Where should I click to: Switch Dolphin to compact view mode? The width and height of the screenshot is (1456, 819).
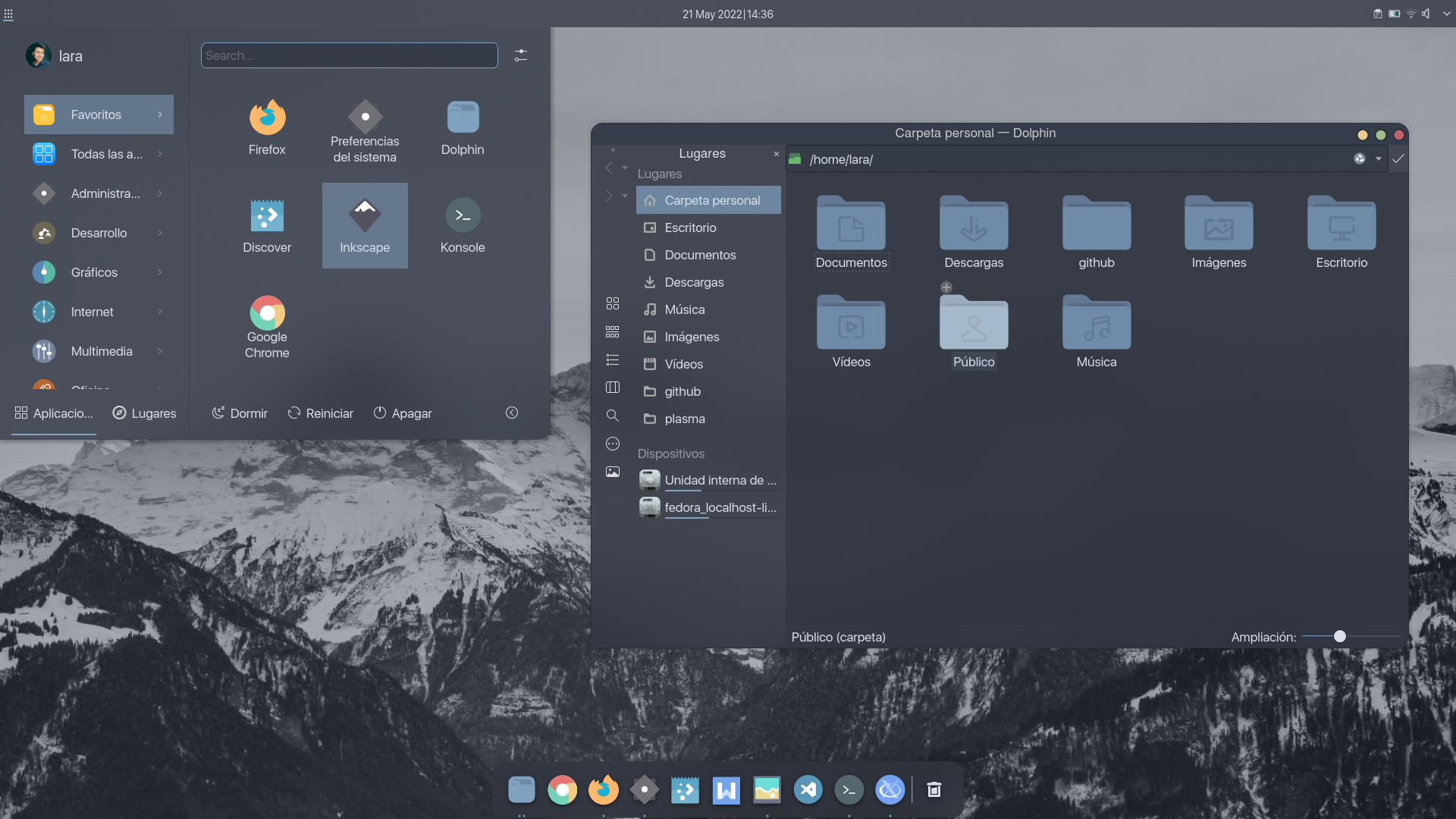(613, 332)
